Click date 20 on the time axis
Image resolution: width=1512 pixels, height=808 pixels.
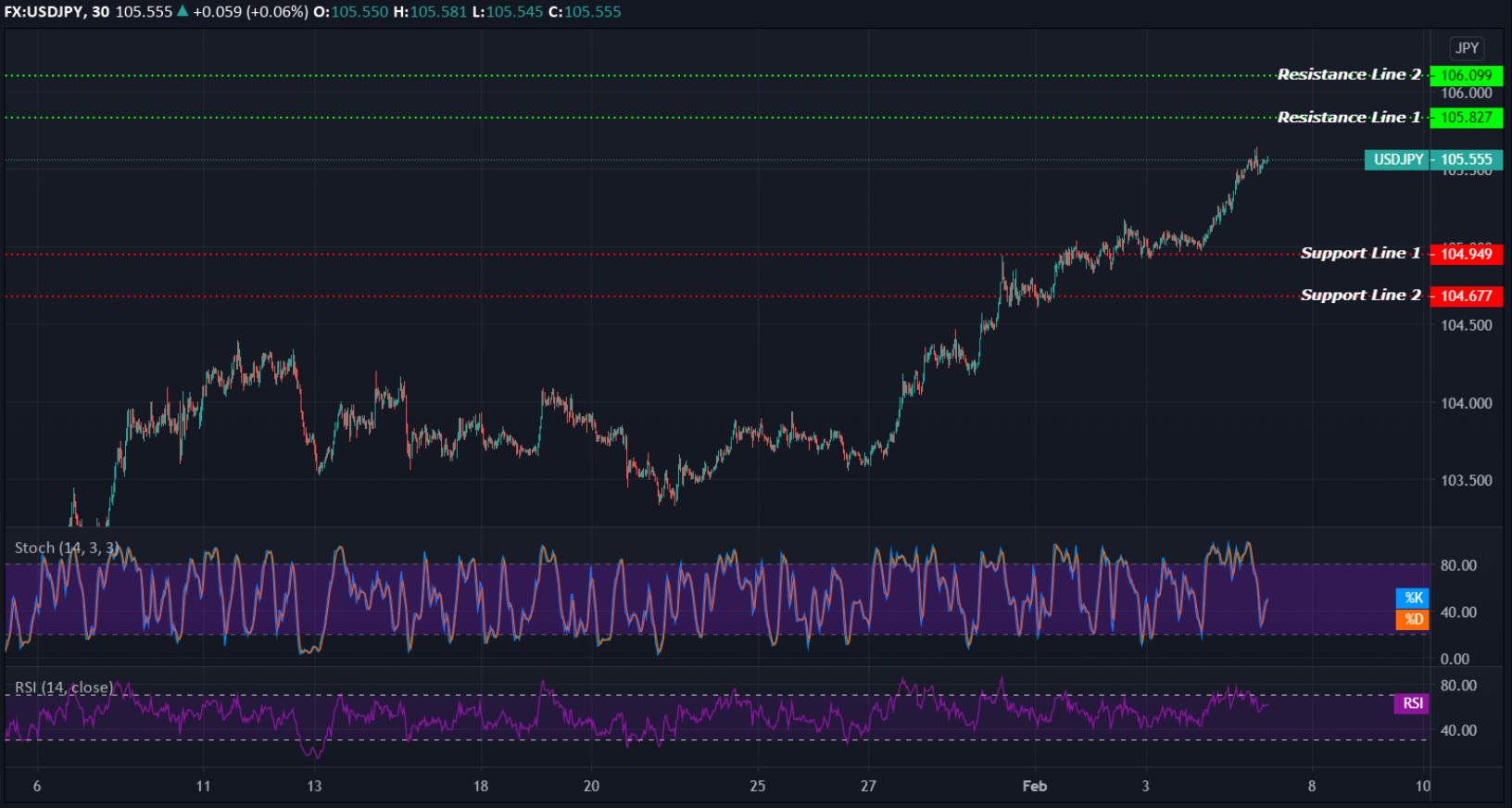pos(591,786)
